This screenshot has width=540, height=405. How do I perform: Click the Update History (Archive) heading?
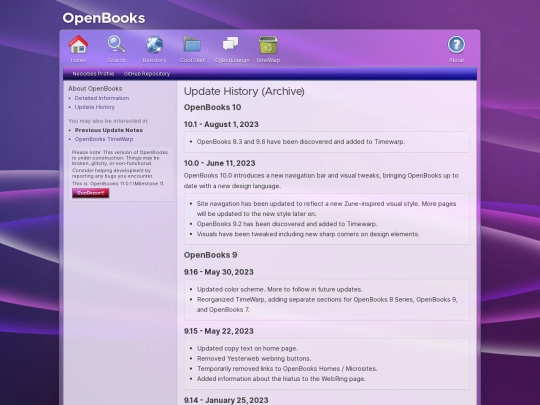[244, 91]
